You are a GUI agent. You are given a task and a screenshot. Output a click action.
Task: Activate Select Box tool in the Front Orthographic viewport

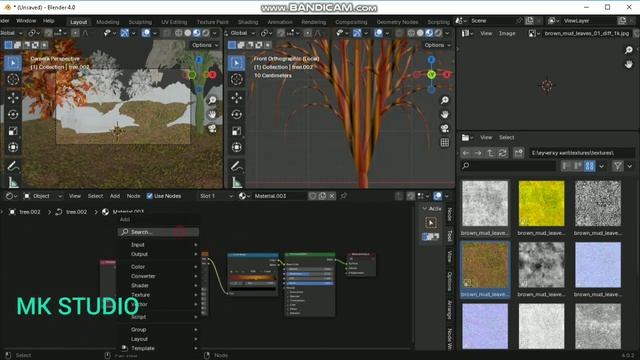coord(237,63)
